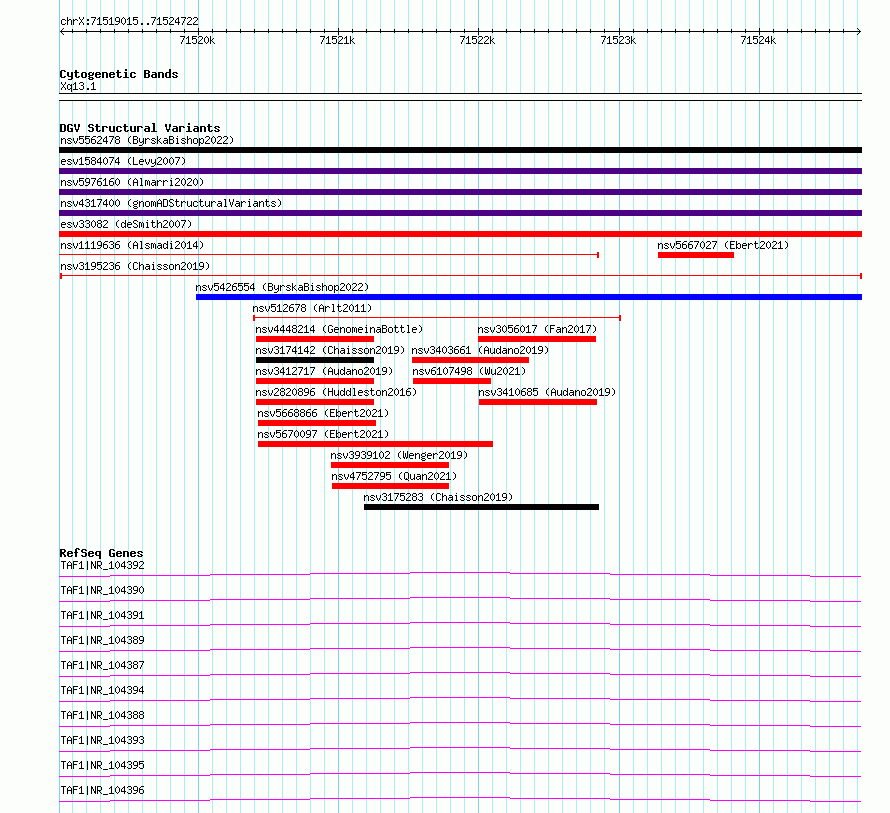This screenshot has width=890, height=813.
Task: Open nsv5976160 (Almarri2020) variant label
Action: 132,182
